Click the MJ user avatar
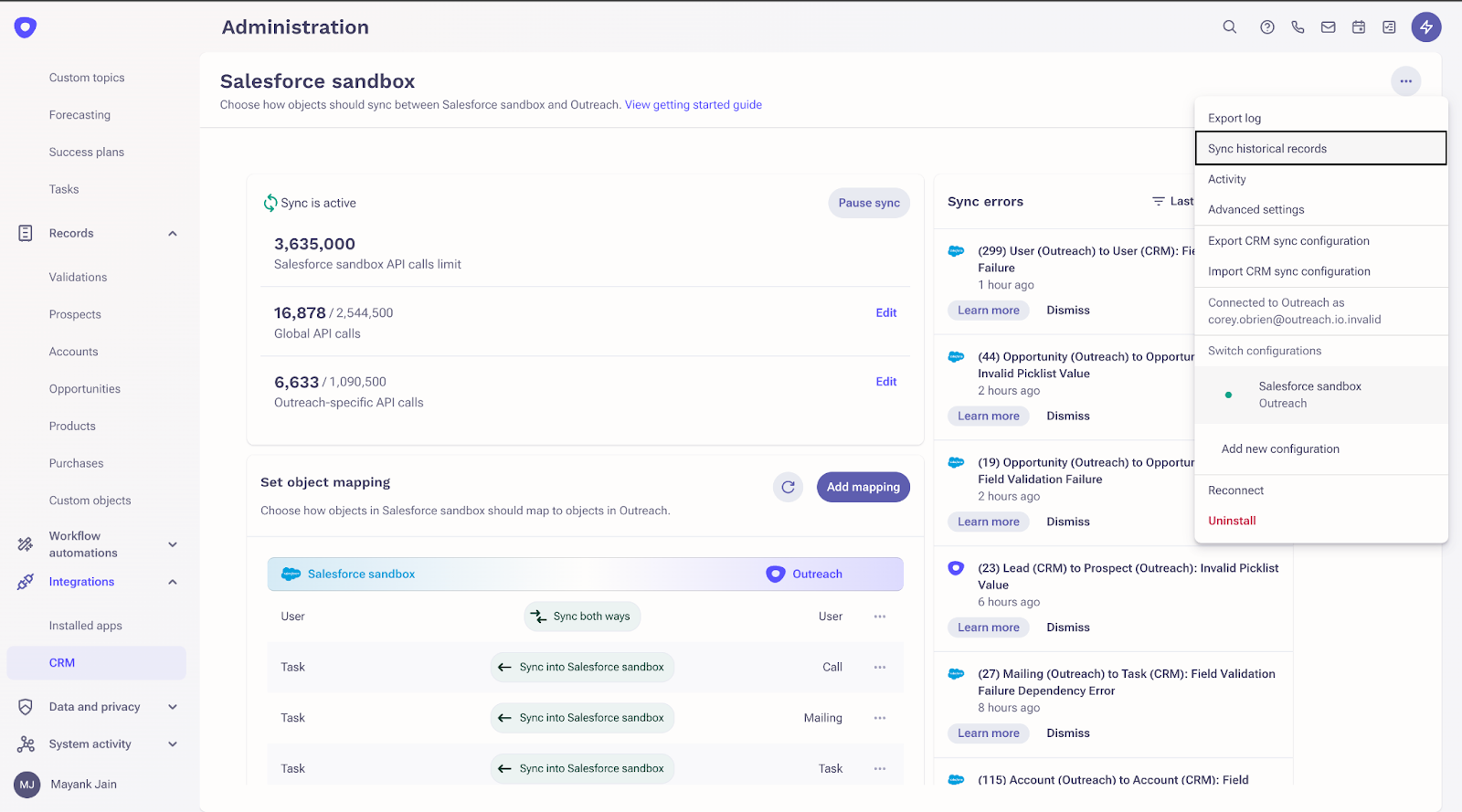 pyautogui.click(x=27, y=785)
